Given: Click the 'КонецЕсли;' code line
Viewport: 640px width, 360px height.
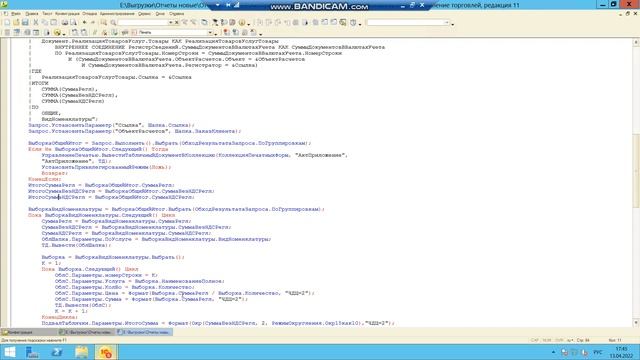Looking at the screenshot, I should click(44, 179).
